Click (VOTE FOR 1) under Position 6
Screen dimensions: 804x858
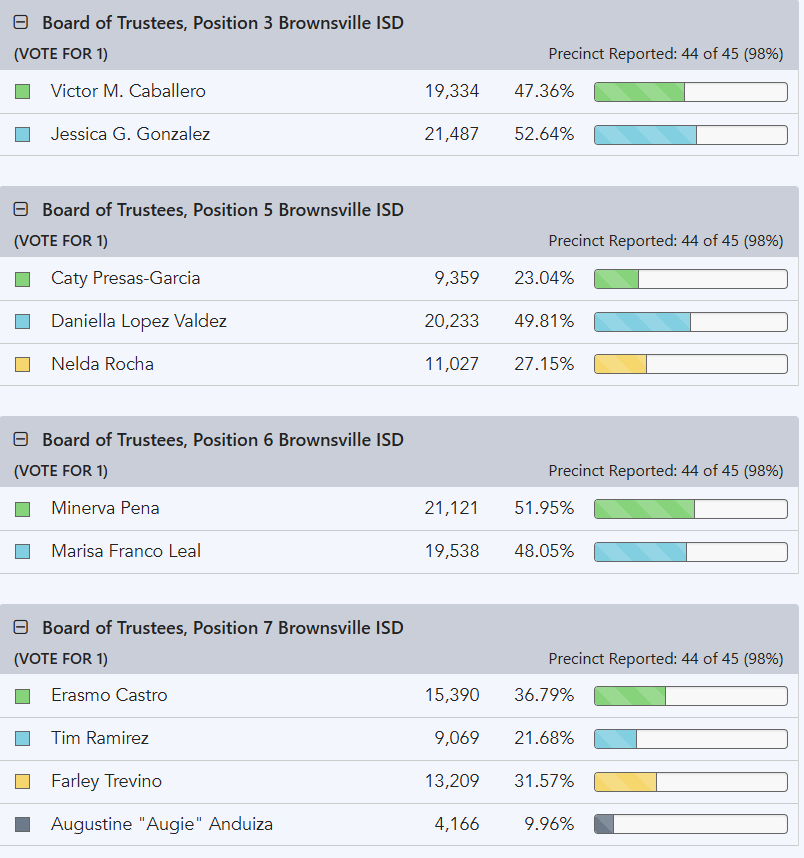(x=61, y=471)
